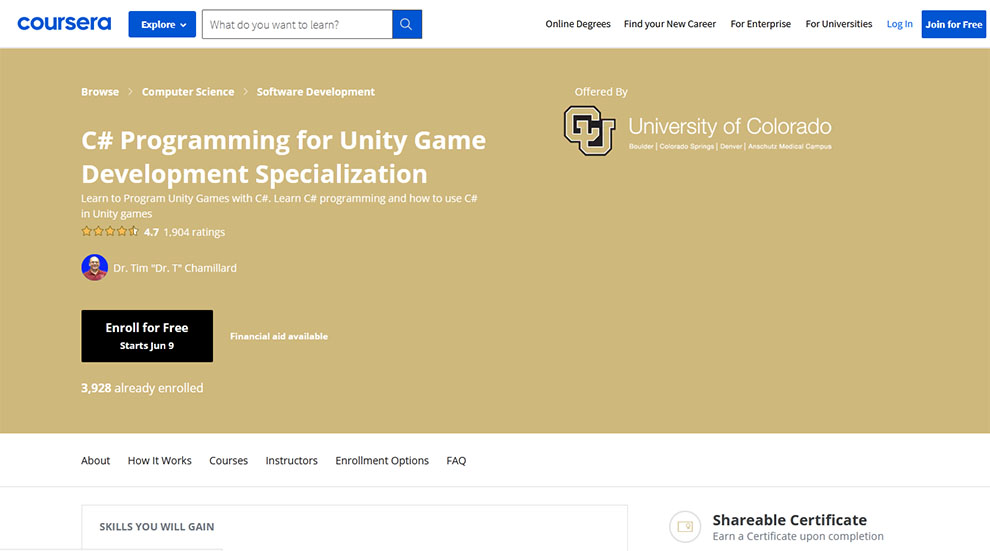Open Computer Science breadcrumb
Viewport: 990px width, 551px height.
(188, 92)
